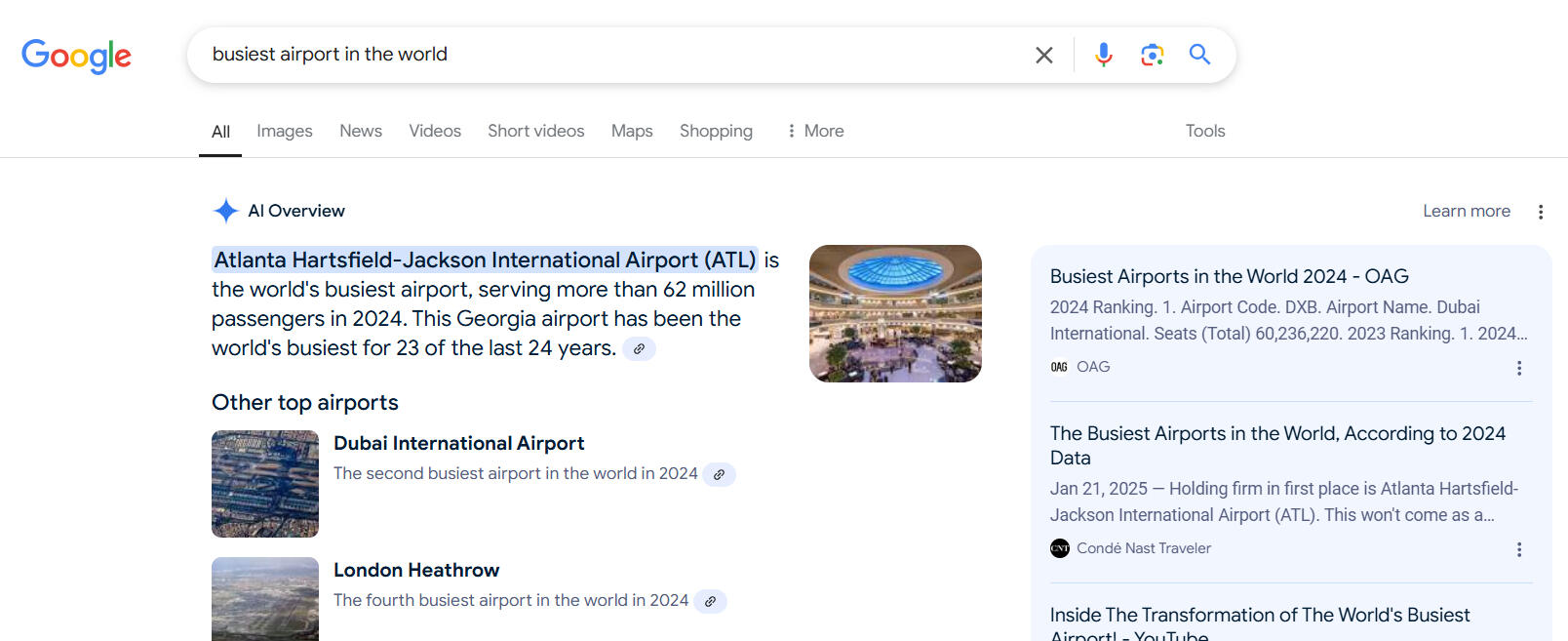Click the AI Overview sparkle icon

point(226,211)
